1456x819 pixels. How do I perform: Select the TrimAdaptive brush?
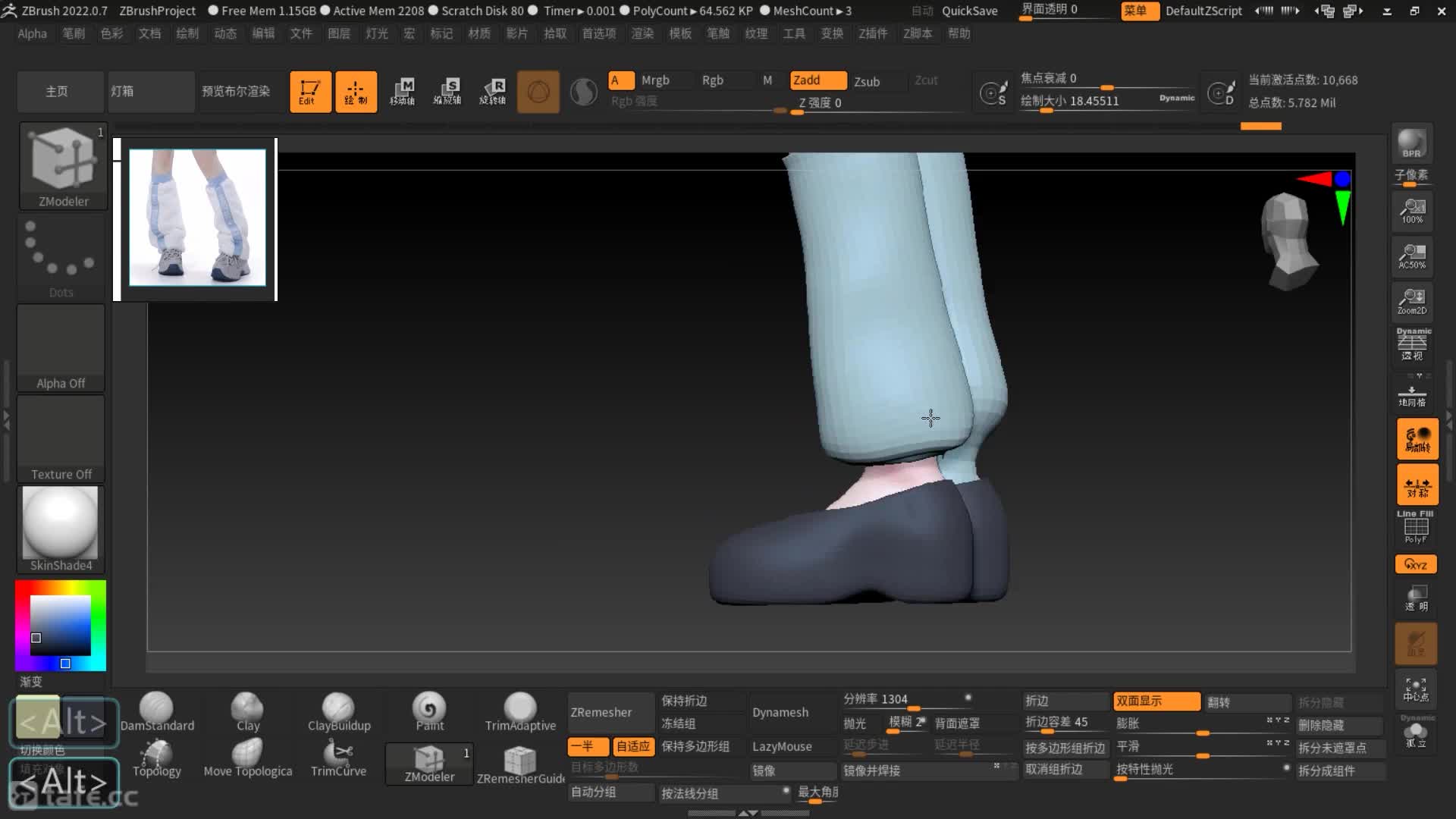click(520, 712)
